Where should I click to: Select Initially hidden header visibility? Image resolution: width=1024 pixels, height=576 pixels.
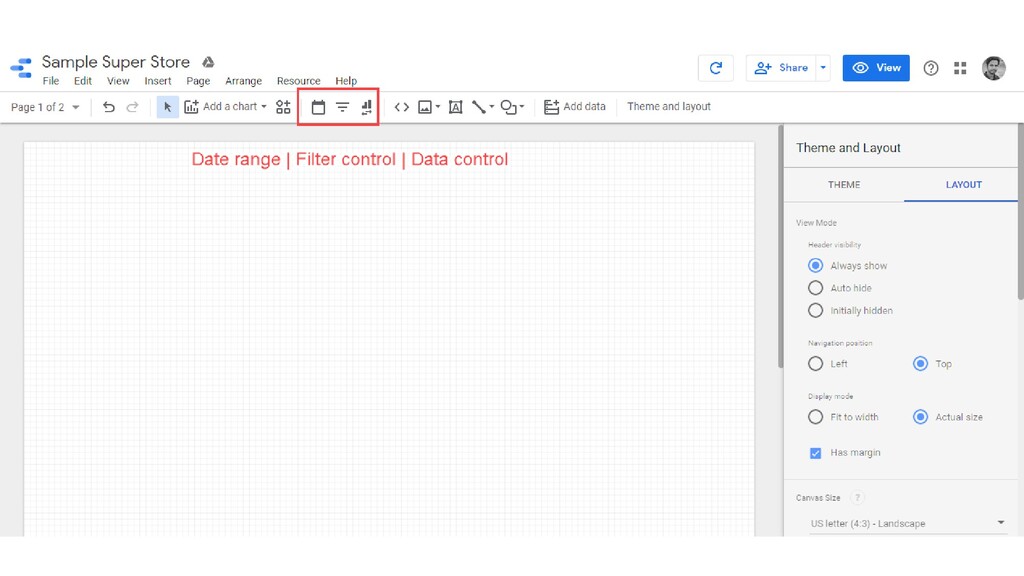pos(815,311)
